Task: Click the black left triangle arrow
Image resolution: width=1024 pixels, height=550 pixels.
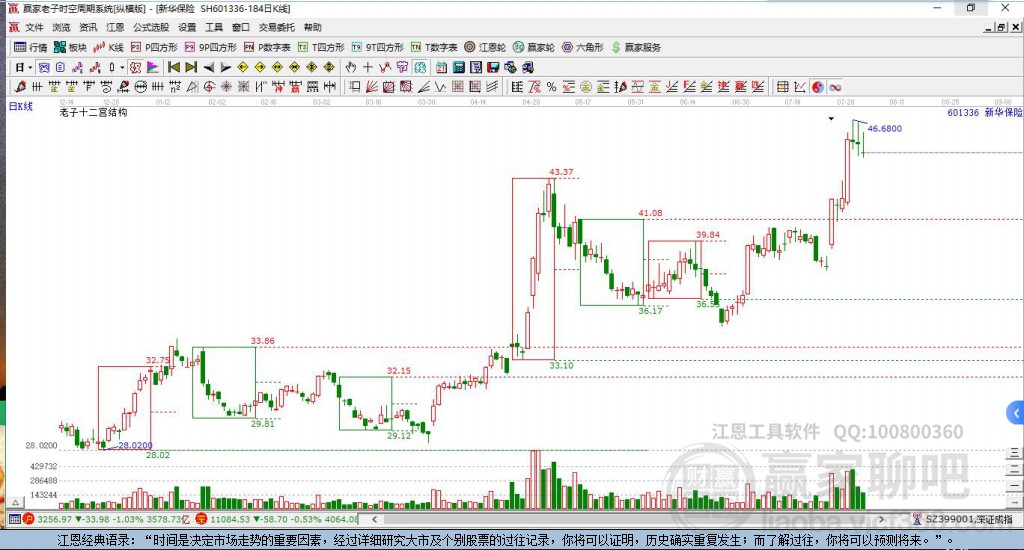Action: (208, 67)
